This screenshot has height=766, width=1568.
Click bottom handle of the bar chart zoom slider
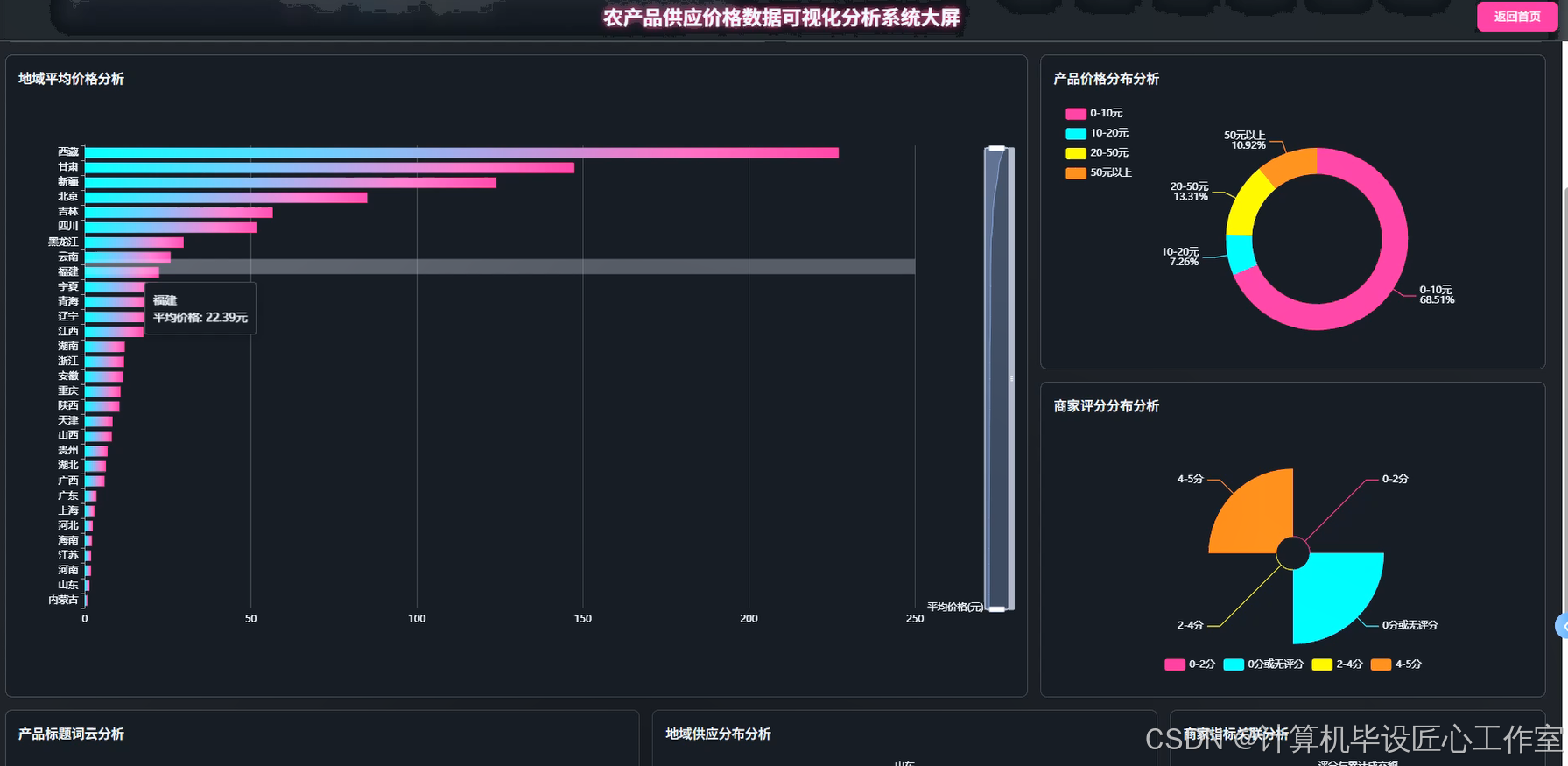(997, 608)
